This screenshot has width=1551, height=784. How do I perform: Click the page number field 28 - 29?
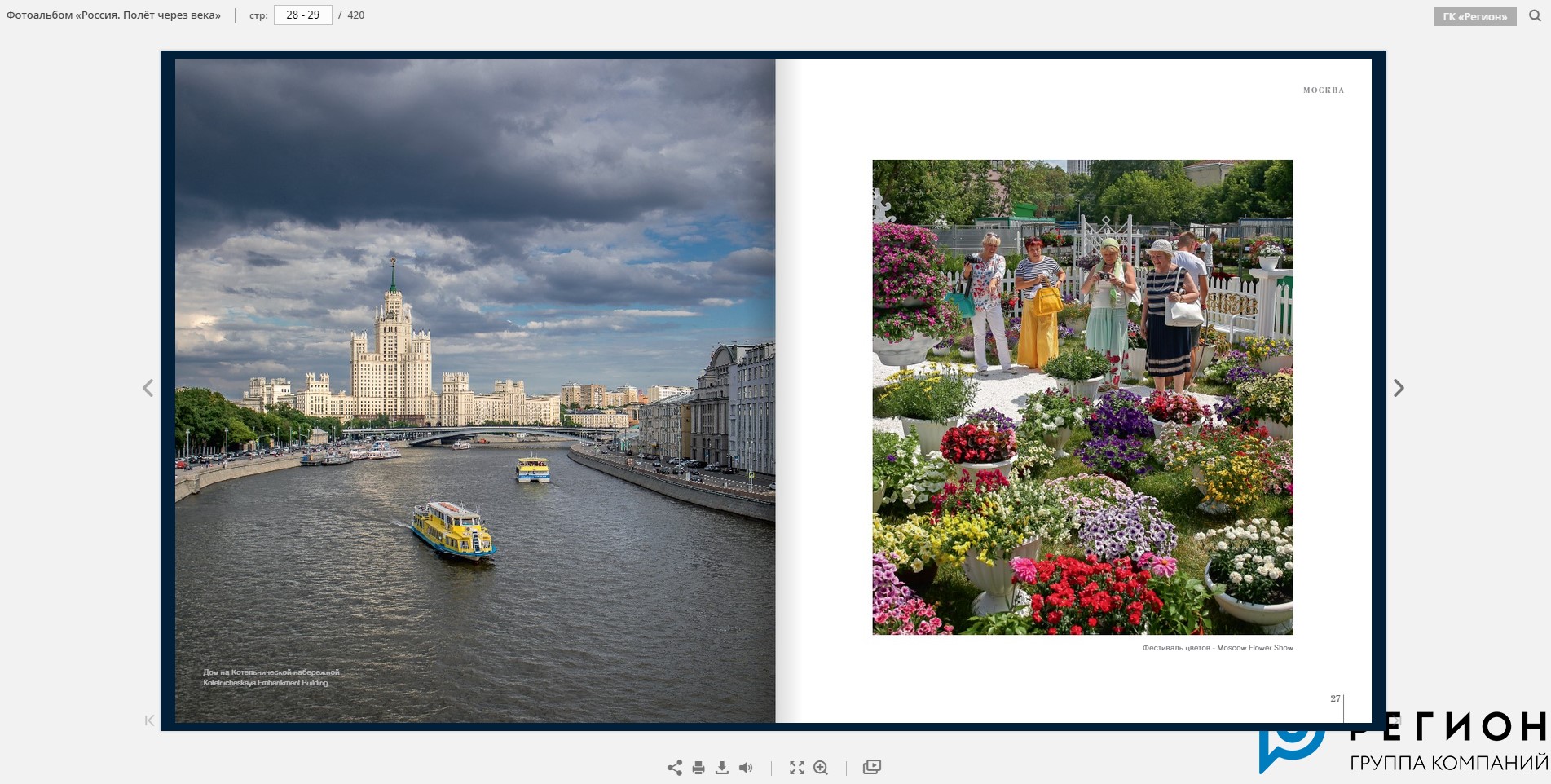[302, 15]
